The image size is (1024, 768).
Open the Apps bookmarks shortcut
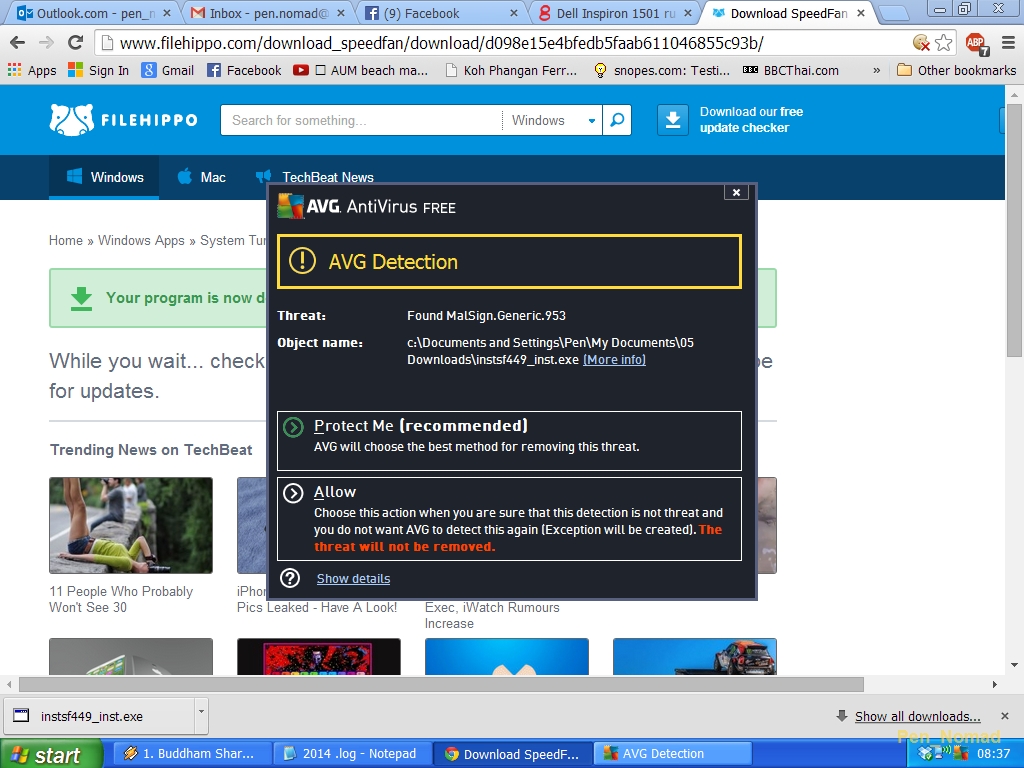32,70
